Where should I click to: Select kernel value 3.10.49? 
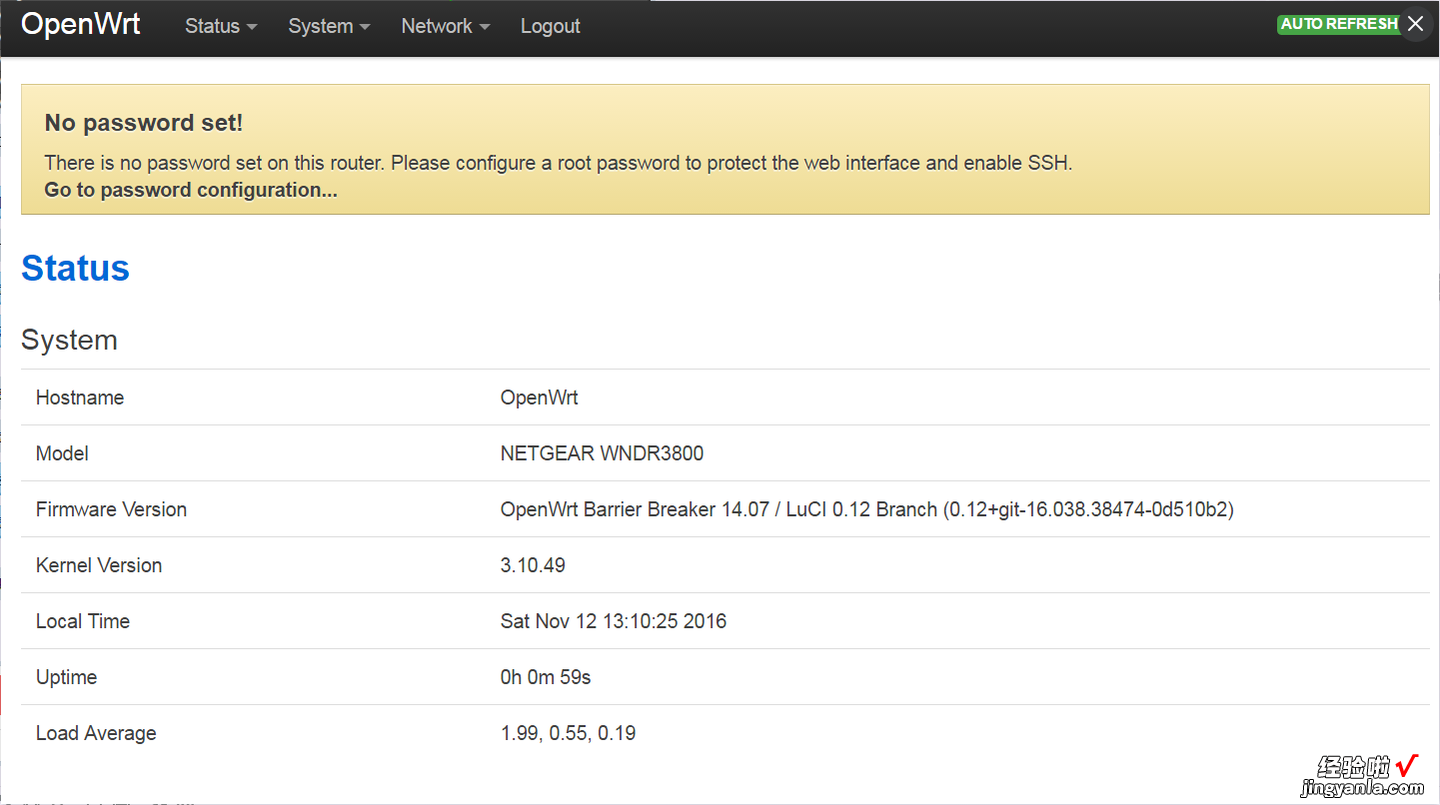click(x=533, y=565)
